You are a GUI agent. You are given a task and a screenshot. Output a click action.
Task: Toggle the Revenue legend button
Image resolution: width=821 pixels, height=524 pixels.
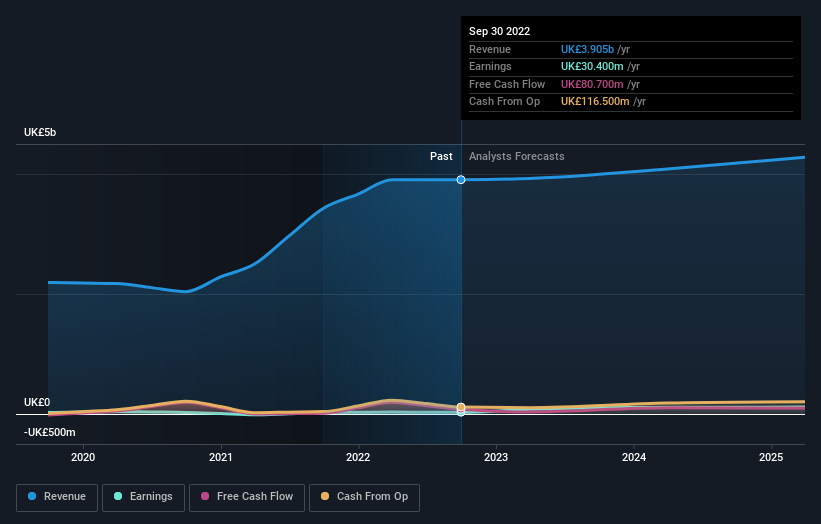[x=57, y=497]
